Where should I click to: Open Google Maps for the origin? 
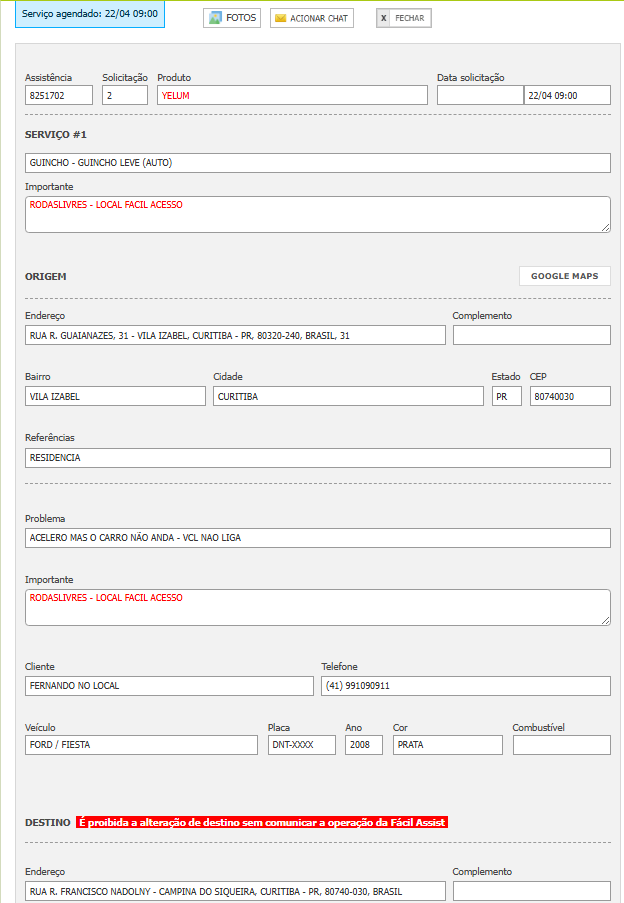564,276
